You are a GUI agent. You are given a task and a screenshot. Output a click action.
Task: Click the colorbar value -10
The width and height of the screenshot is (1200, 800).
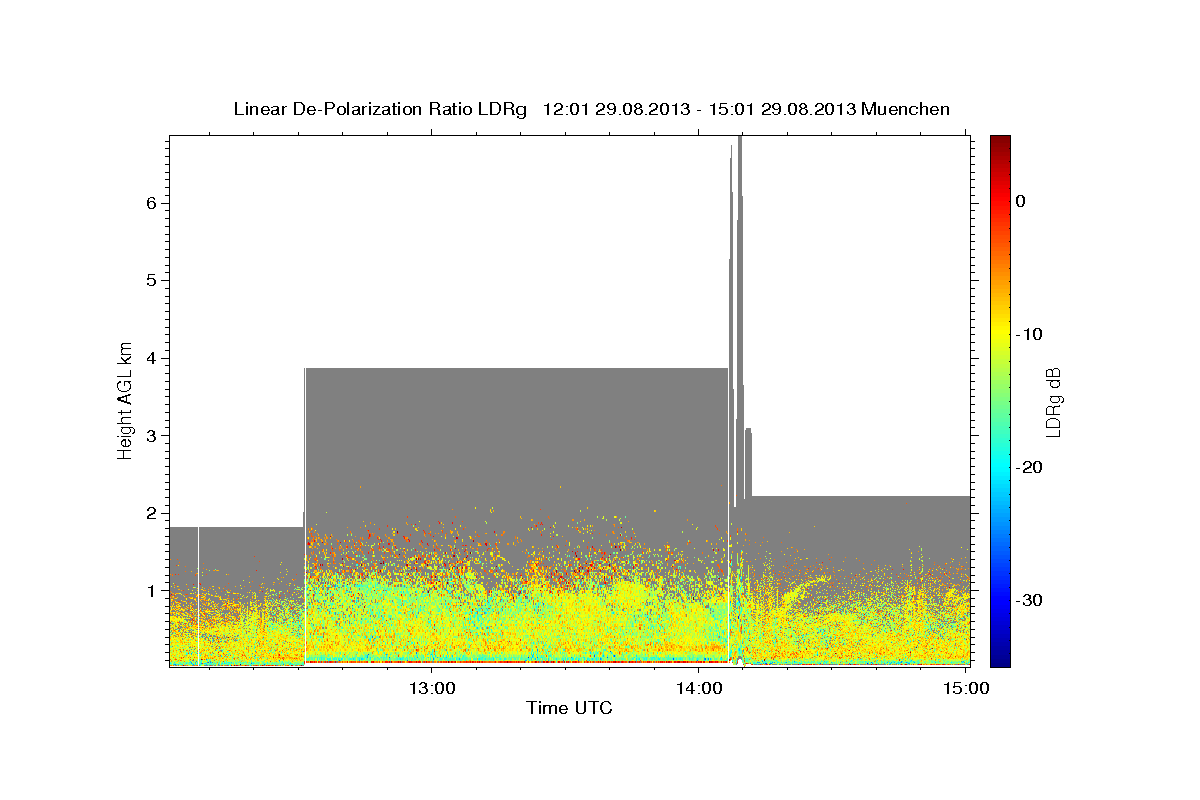click(1030, 334)
